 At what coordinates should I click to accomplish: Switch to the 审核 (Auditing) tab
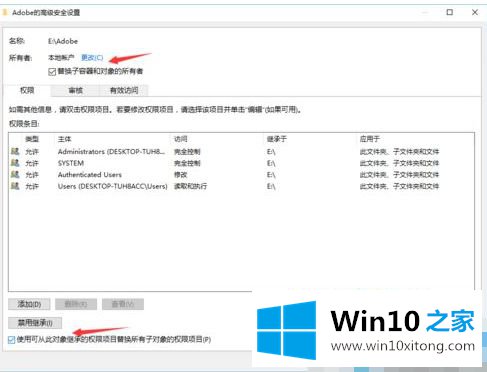75,90
